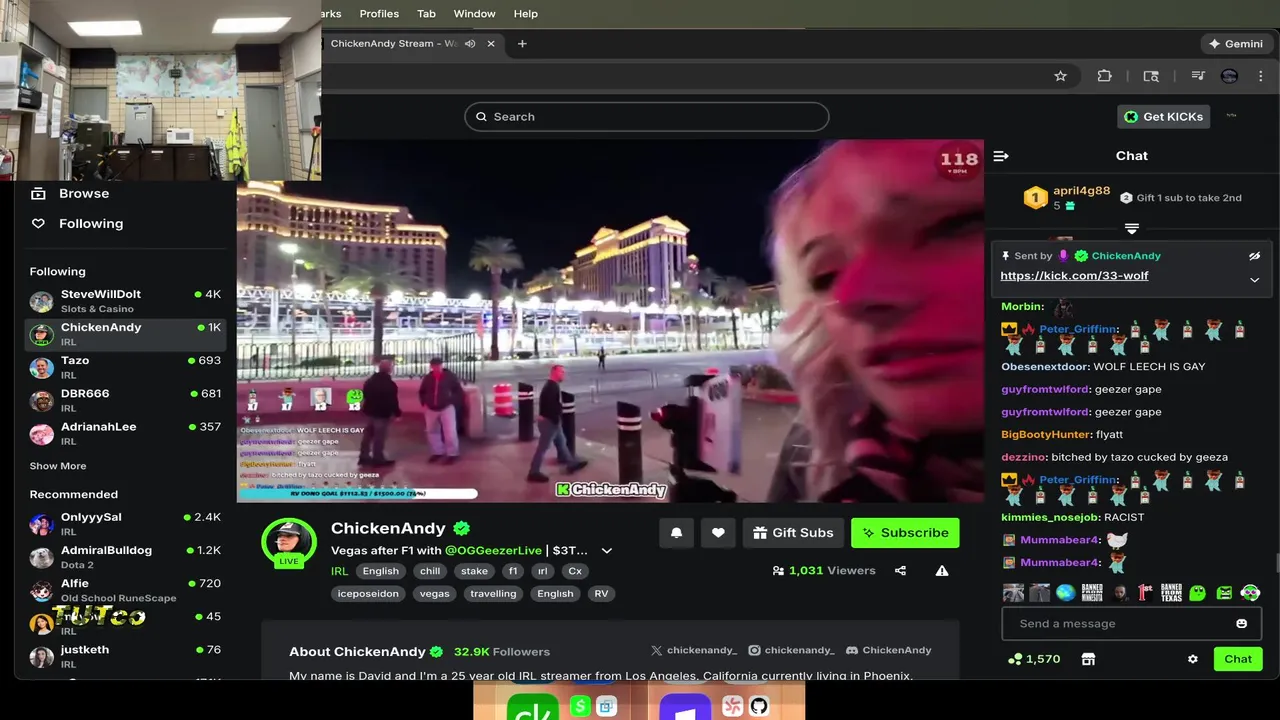Open SteveWillDolt channel in sidebar
Image resolution: width=1280 pixels, height=720 pixels.
(x=125, y=301)
